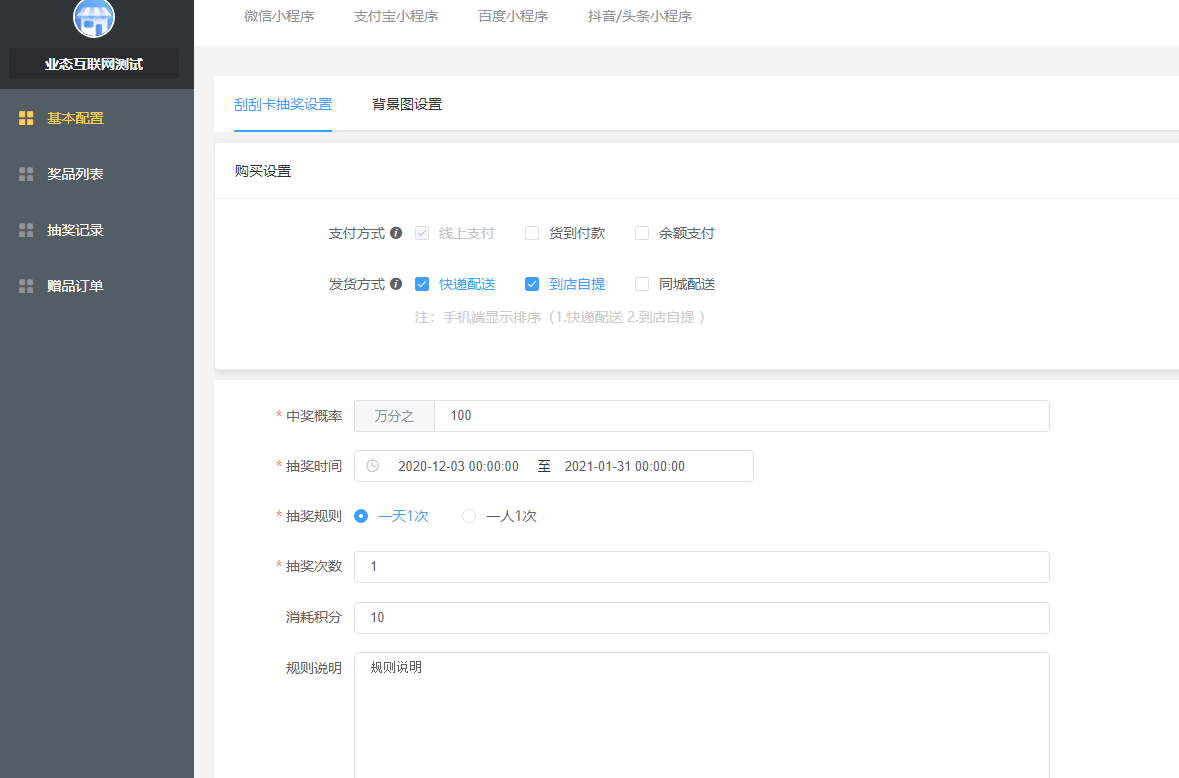
Task: Switch to the 刮刮卡抽奖设置 tab
Action: click(283, 104)
